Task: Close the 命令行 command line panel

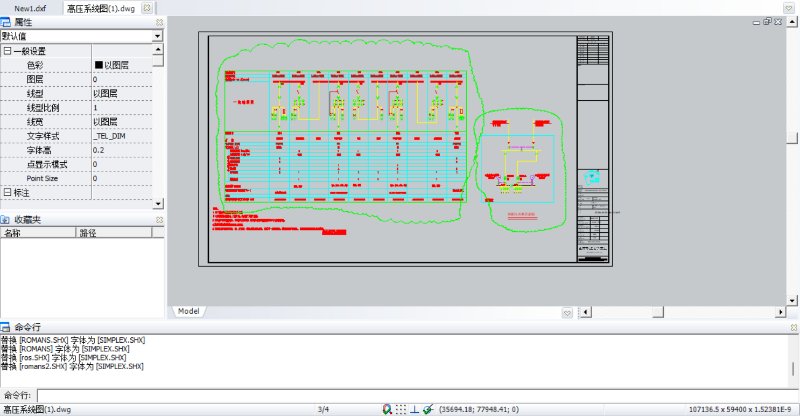Action: [x=793, y=327]
